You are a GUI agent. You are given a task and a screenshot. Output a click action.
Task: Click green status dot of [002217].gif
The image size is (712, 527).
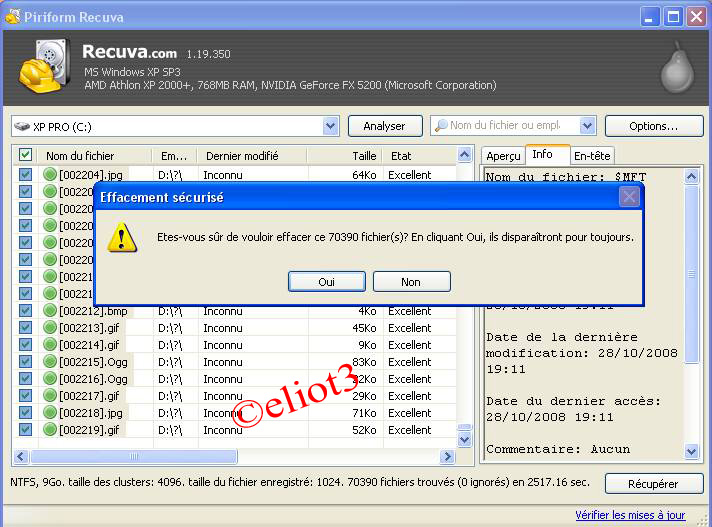pyautogui.click(x=49, y=395)
